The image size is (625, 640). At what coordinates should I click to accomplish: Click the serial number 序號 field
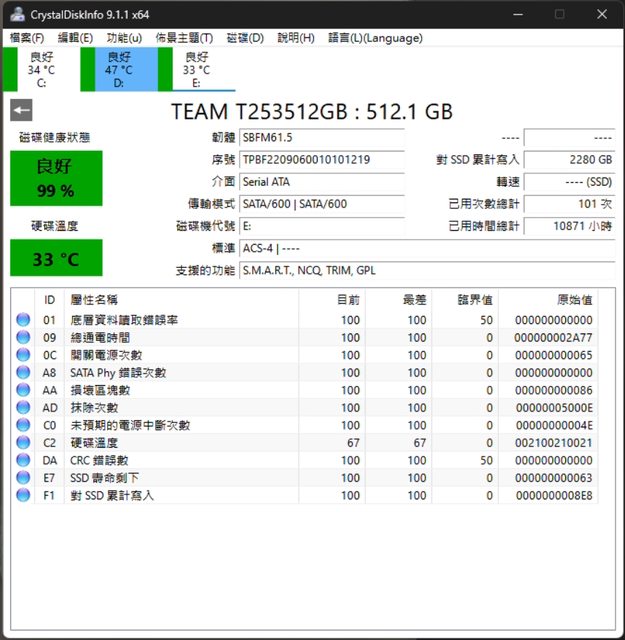point(322,160)
